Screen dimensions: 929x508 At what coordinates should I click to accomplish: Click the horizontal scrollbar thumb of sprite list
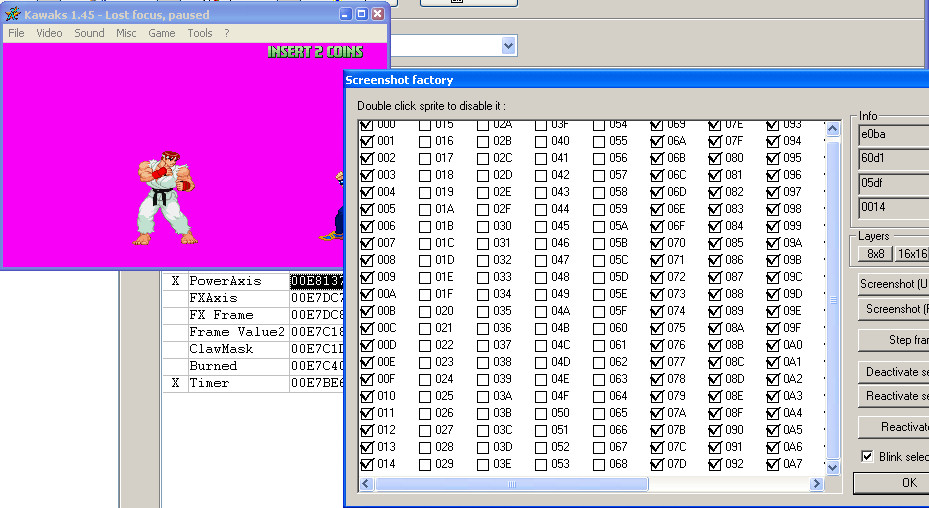pos(511,484)
